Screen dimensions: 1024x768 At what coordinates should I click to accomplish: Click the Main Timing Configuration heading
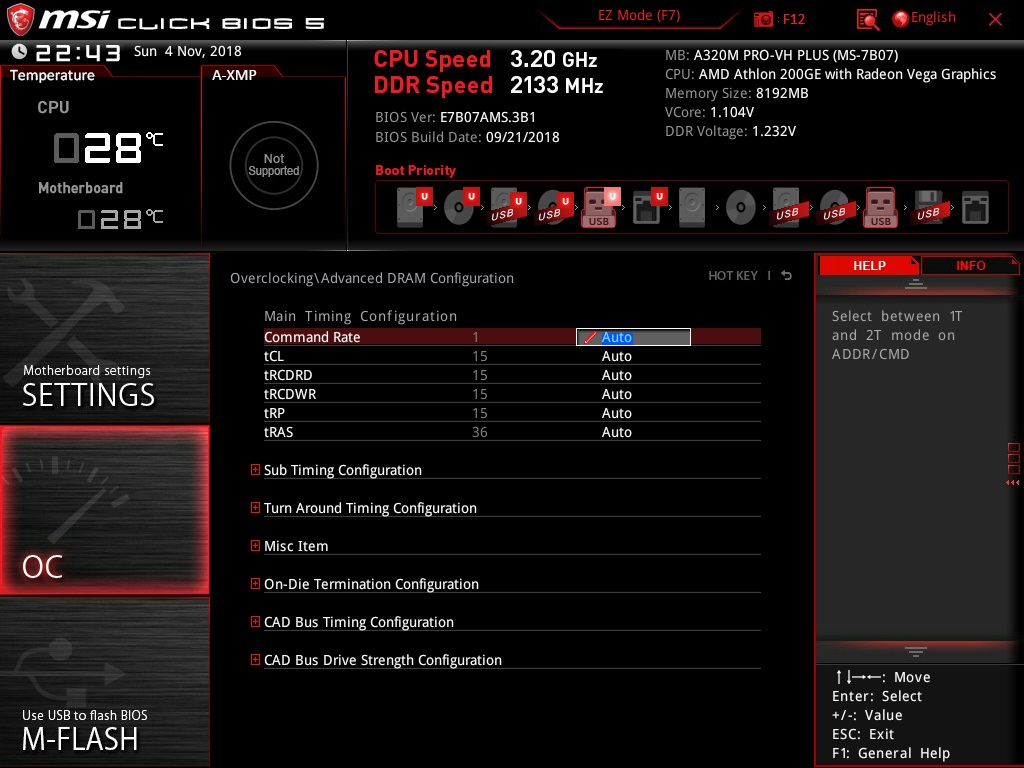pos(360,316)
